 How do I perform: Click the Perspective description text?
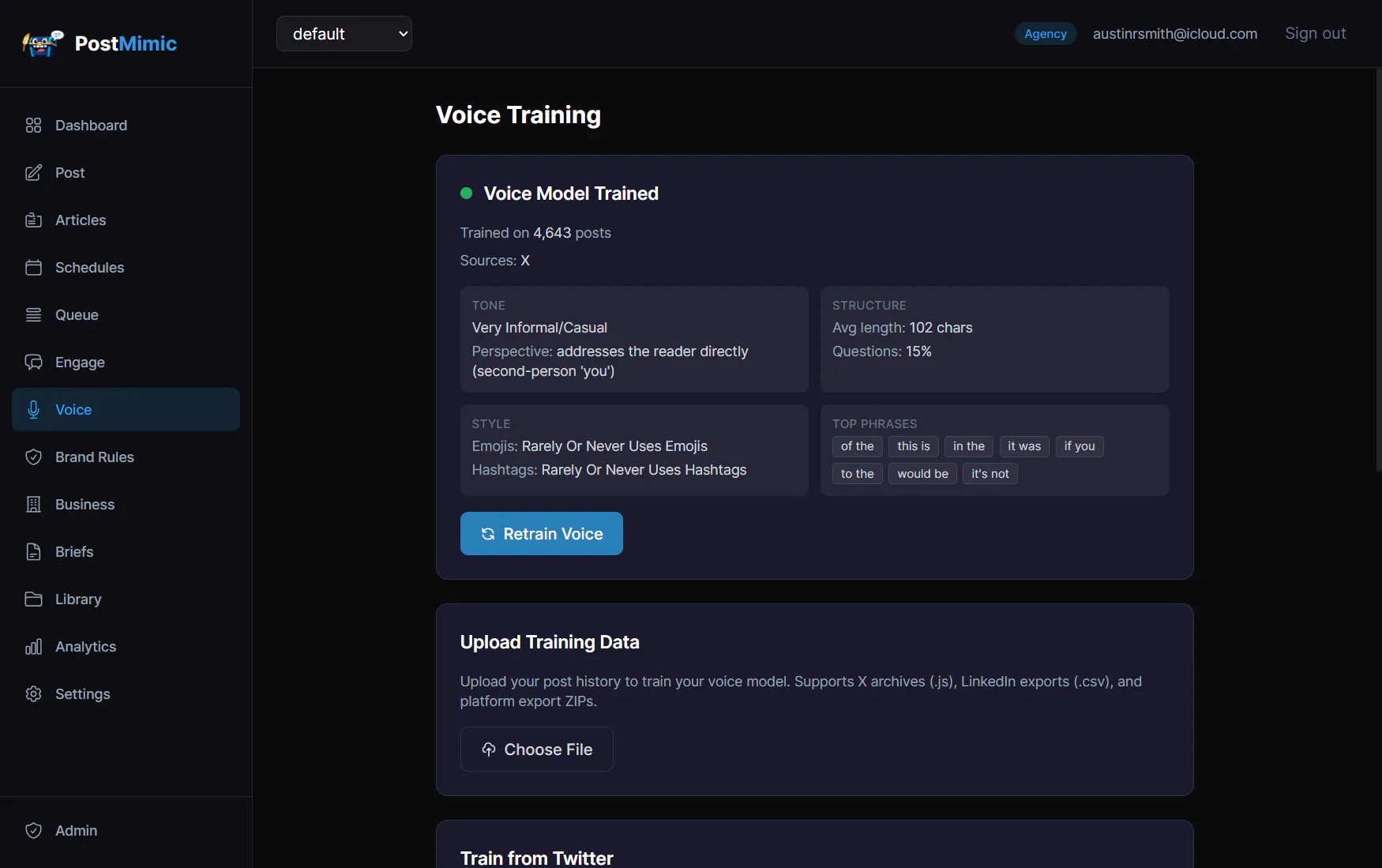click(610, 361)
